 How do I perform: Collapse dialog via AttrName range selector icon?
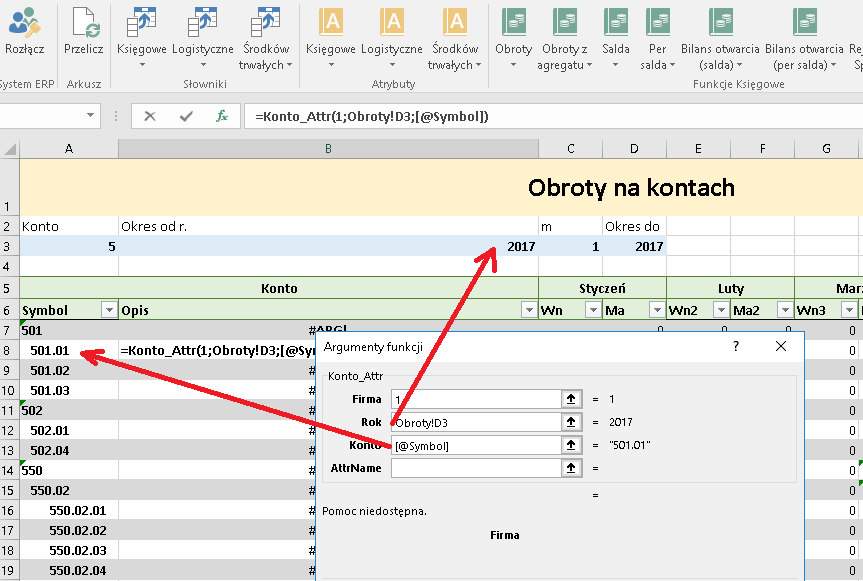571,468
